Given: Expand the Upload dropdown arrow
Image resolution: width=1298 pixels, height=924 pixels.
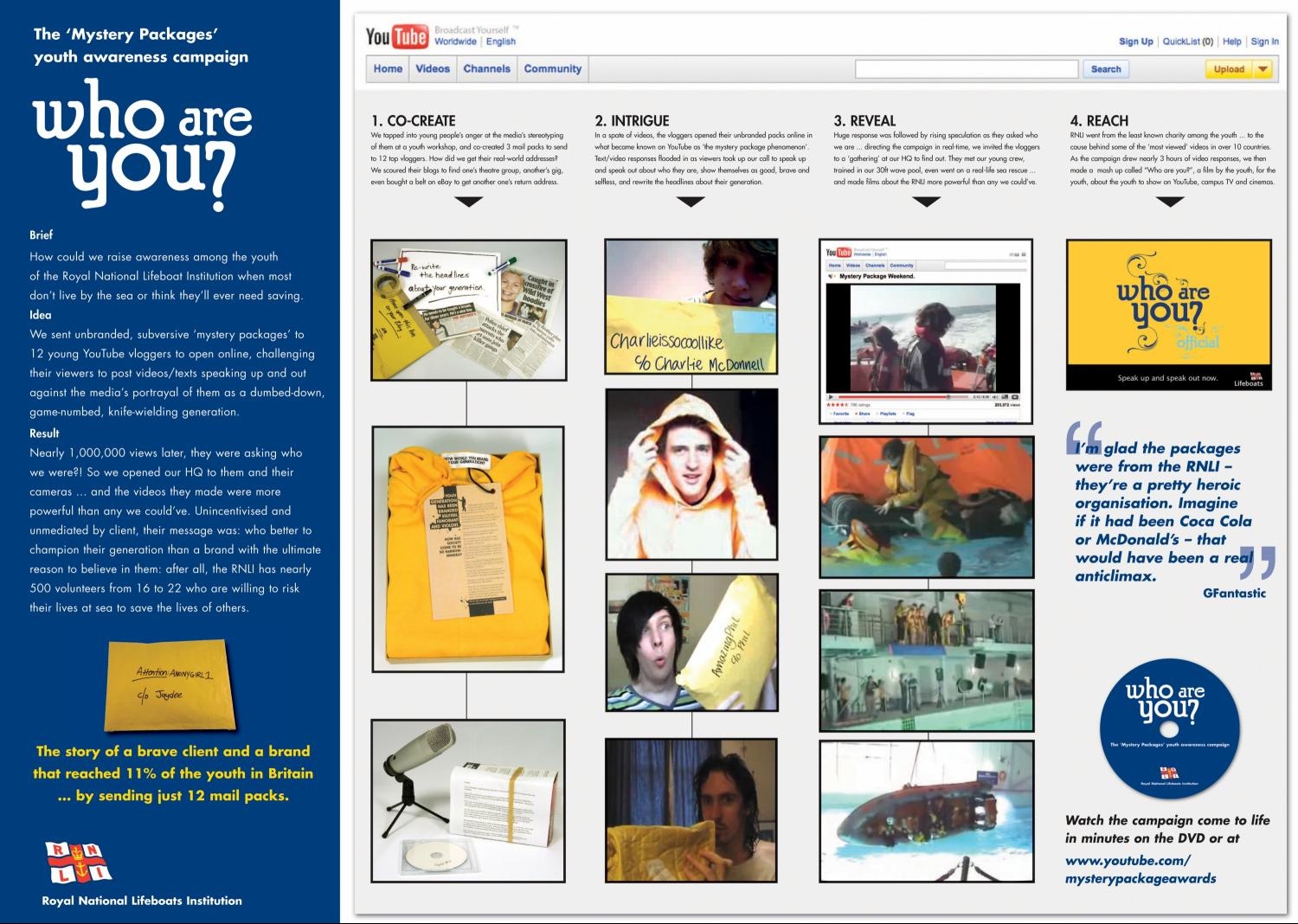Looking at the screenshot, I should tap(1263, 69).
